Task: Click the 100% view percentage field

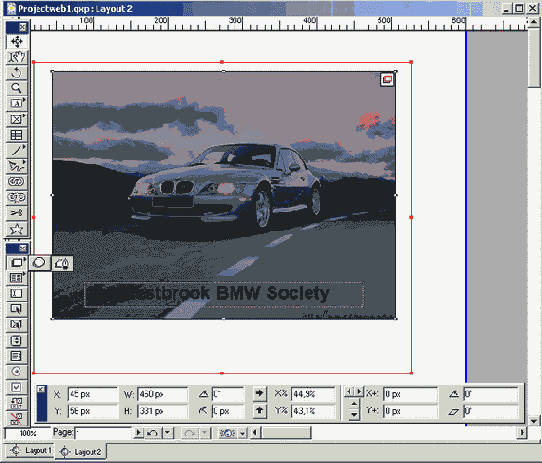Action: 28,433
